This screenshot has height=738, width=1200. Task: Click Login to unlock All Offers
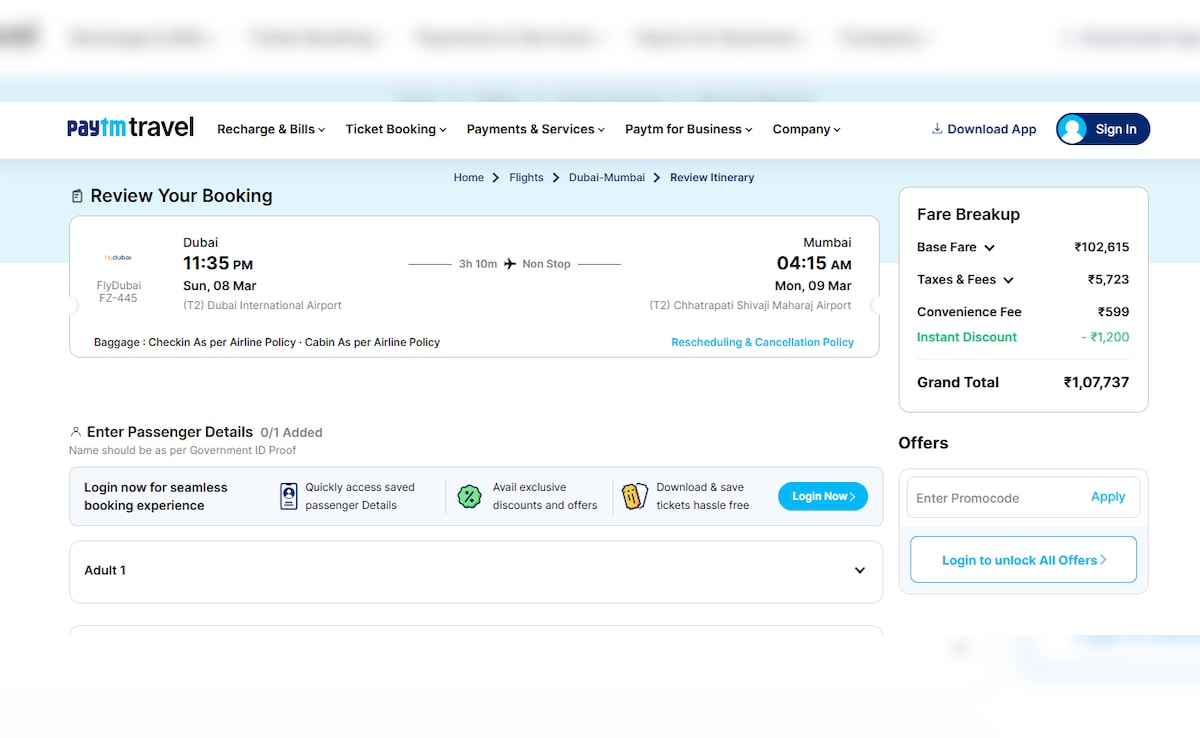coord(1023,560)
